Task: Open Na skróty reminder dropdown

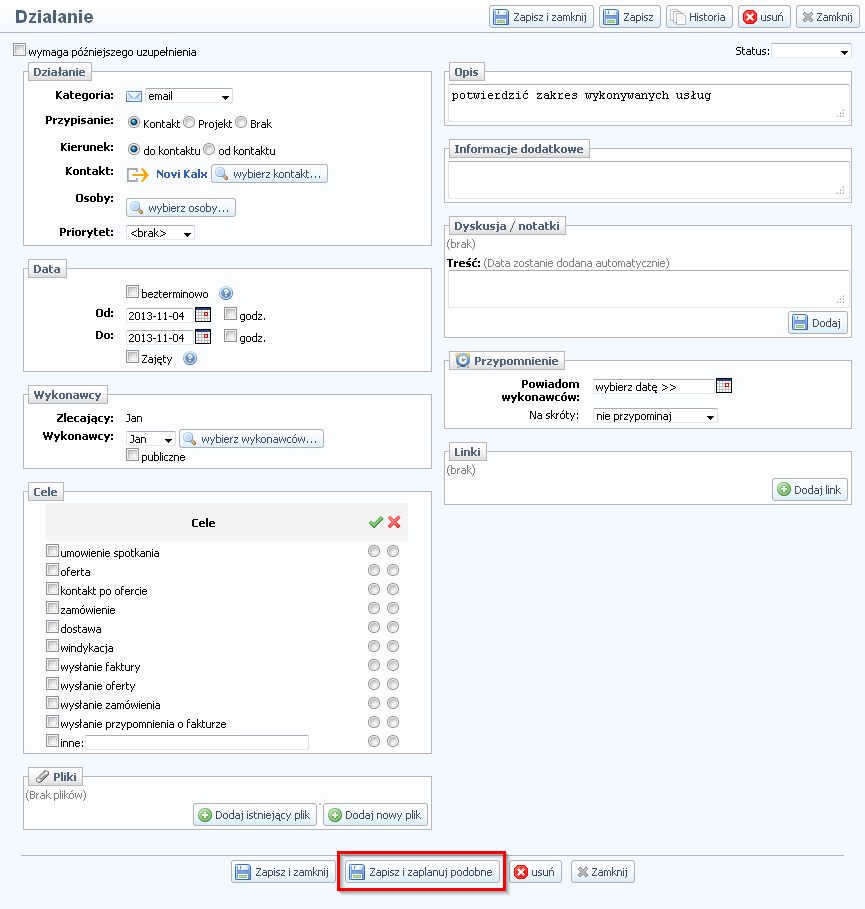Action: [x=655, y=416]
